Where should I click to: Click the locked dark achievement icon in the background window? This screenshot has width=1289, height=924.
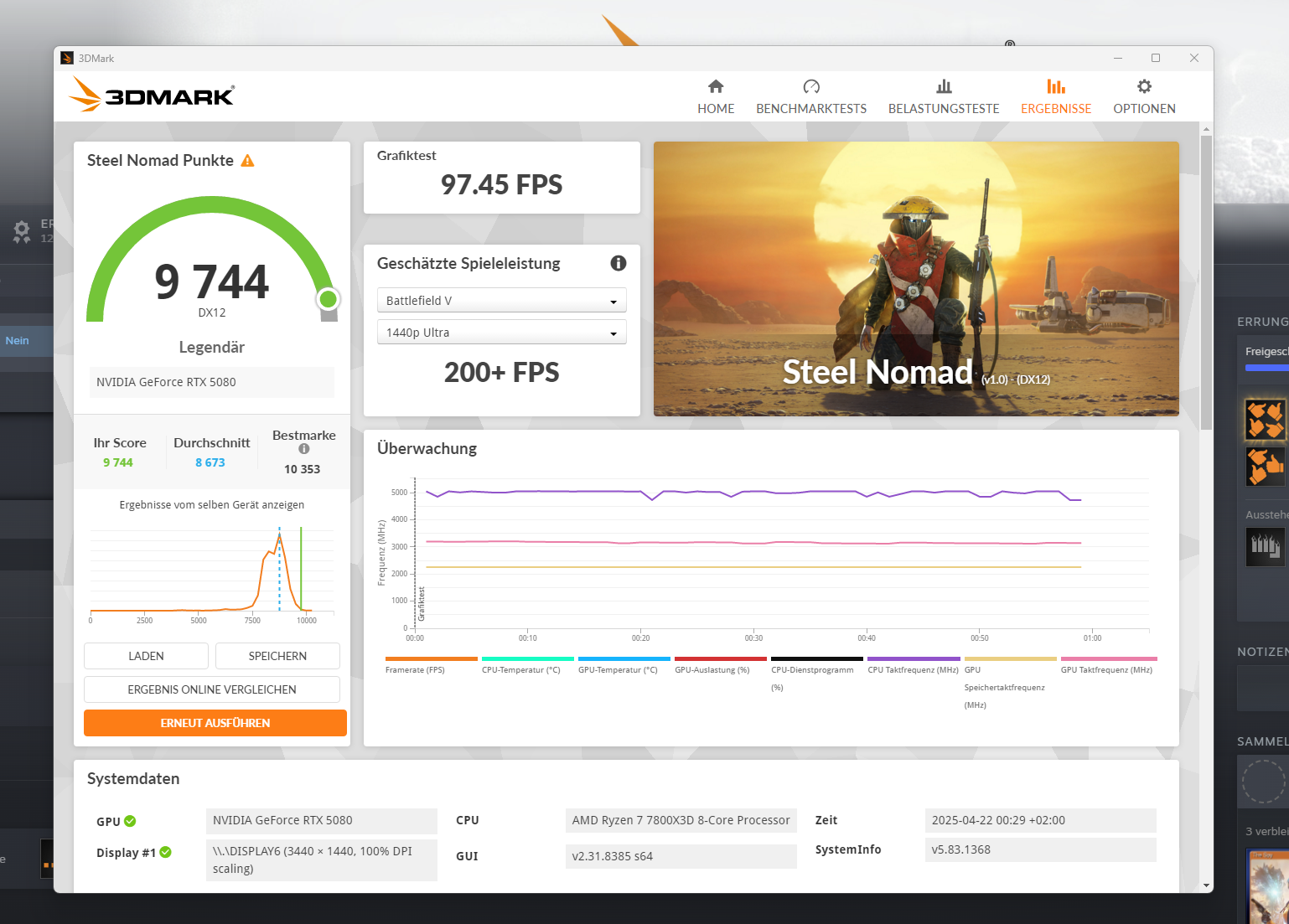click(x=1266, y=547)
